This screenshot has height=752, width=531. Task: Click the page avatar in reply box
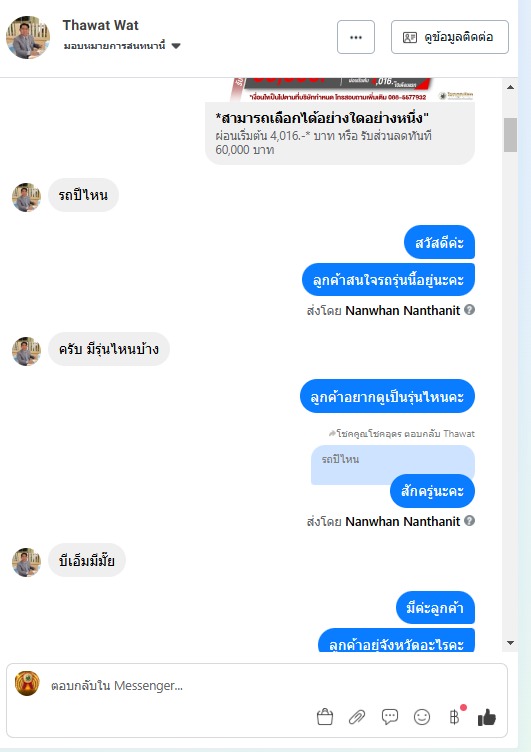[27, 683]
